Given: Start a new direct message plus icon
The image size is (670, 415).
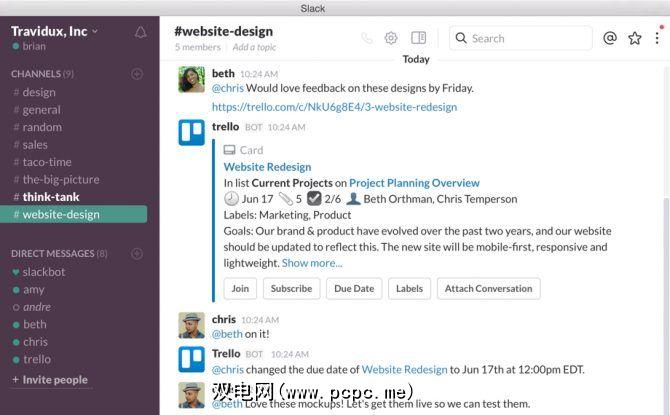Looking at the screenshot, I should (x=137, y=254).
